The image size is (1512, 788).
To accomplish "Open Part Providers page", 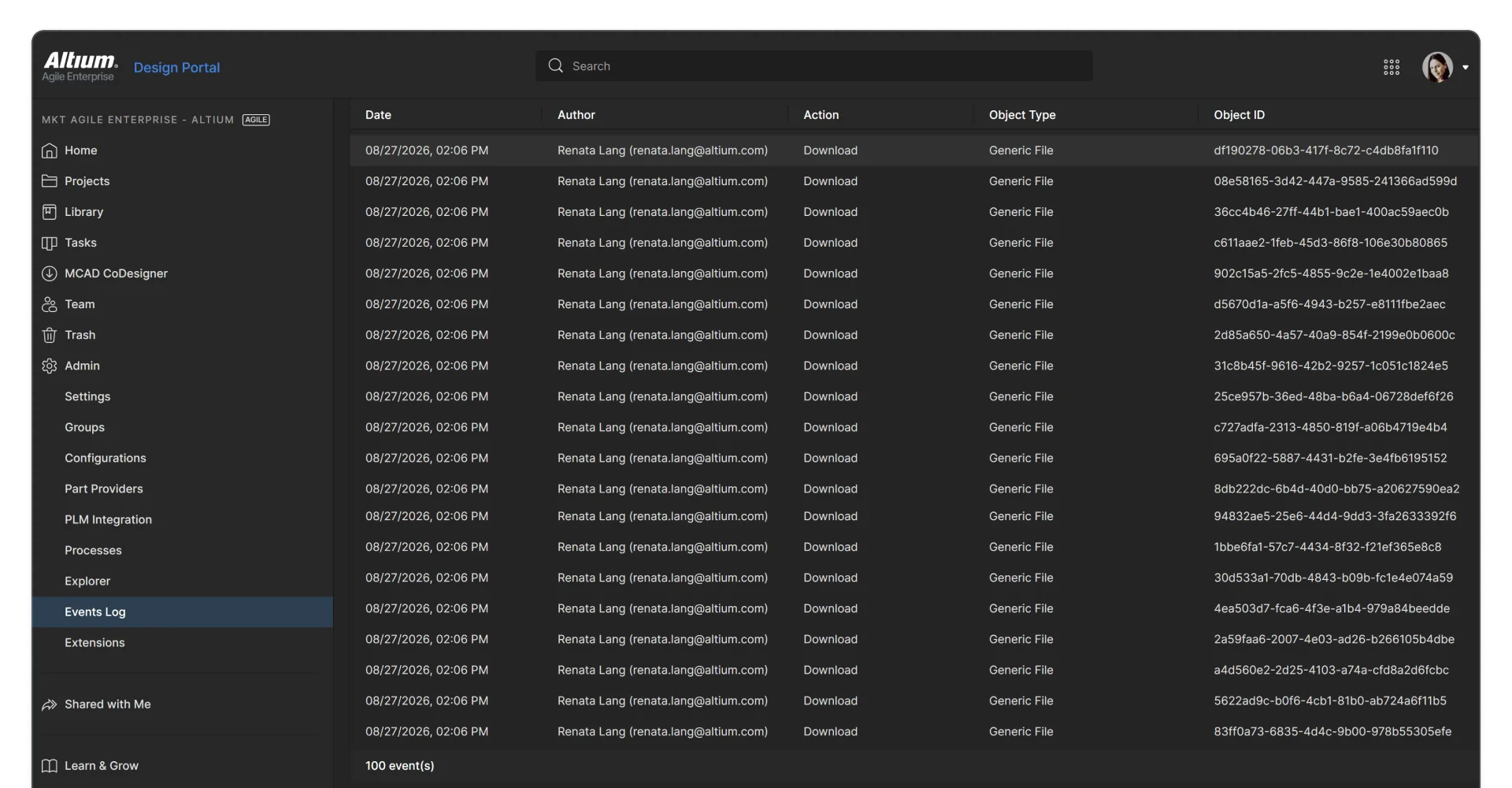I will point(104,489).
